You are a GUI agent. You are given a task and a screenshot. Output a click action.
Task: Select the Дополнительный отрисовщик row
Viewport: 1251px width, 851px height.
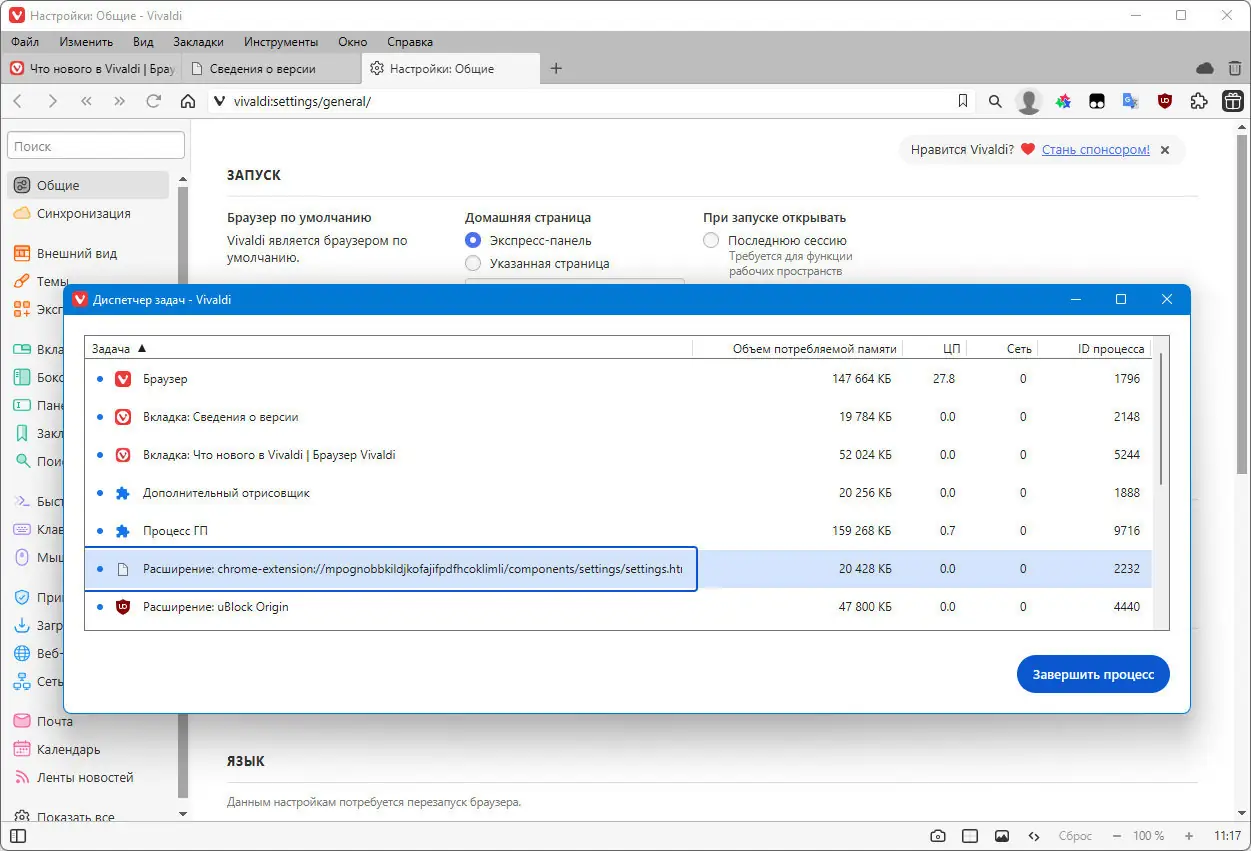tap(618, 493)
